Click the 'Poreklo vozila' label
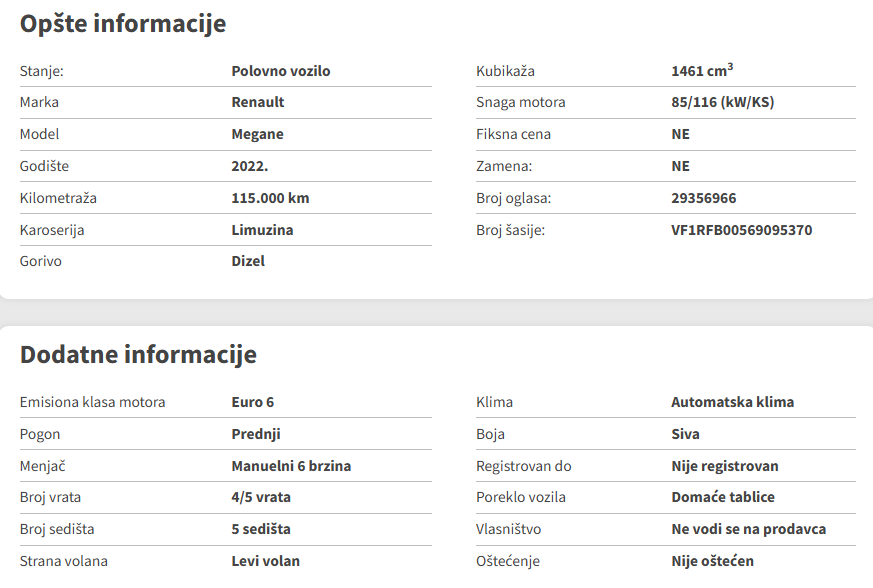873x588 pixels. [521, 497]
